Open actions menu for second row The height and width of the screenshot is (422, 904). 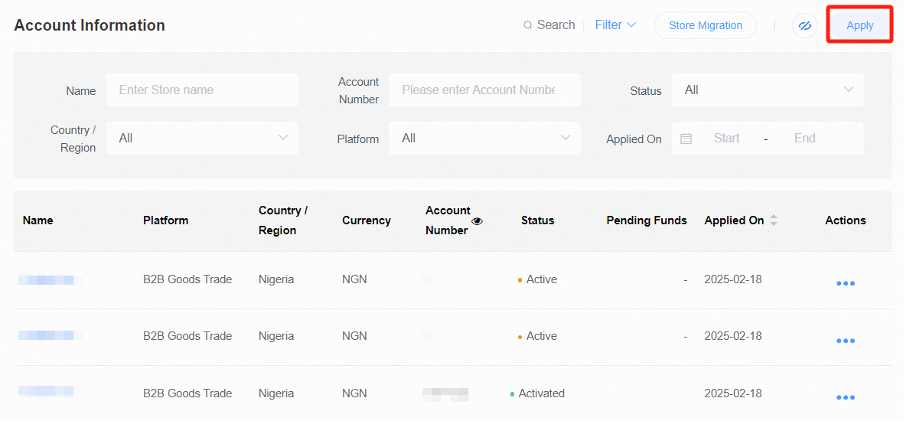click(845, 341)
